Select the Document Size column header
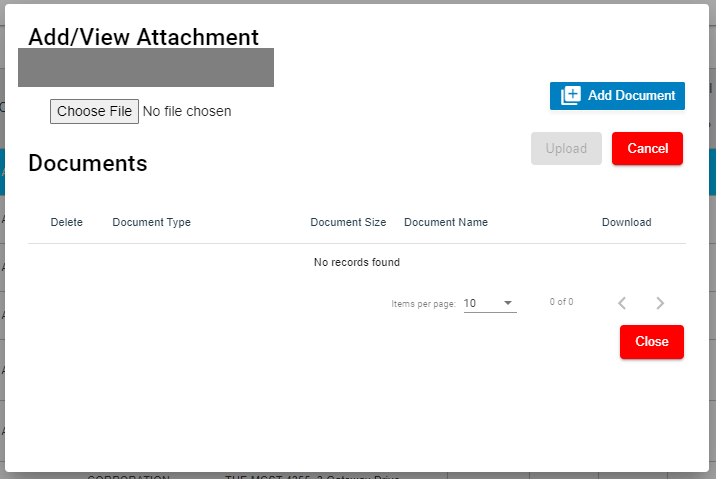The width and height of the screenshot is (716, 479). (x=348, y=222)
